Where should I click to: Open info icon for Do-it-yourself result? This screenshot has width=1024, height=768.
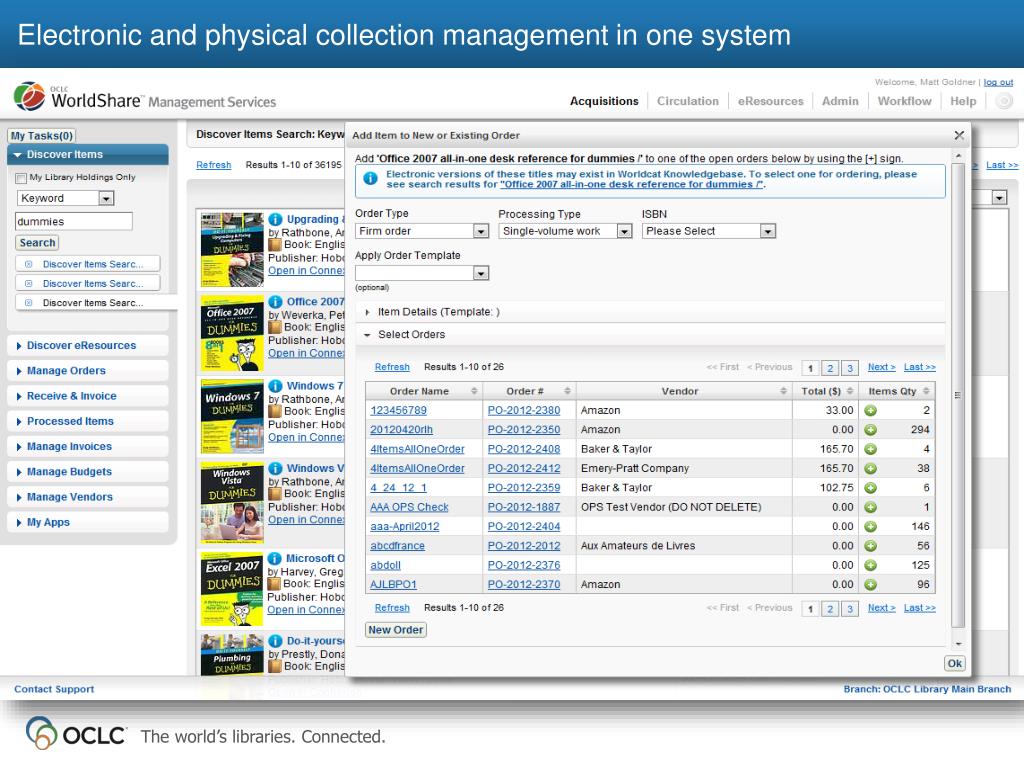point(276,641)
